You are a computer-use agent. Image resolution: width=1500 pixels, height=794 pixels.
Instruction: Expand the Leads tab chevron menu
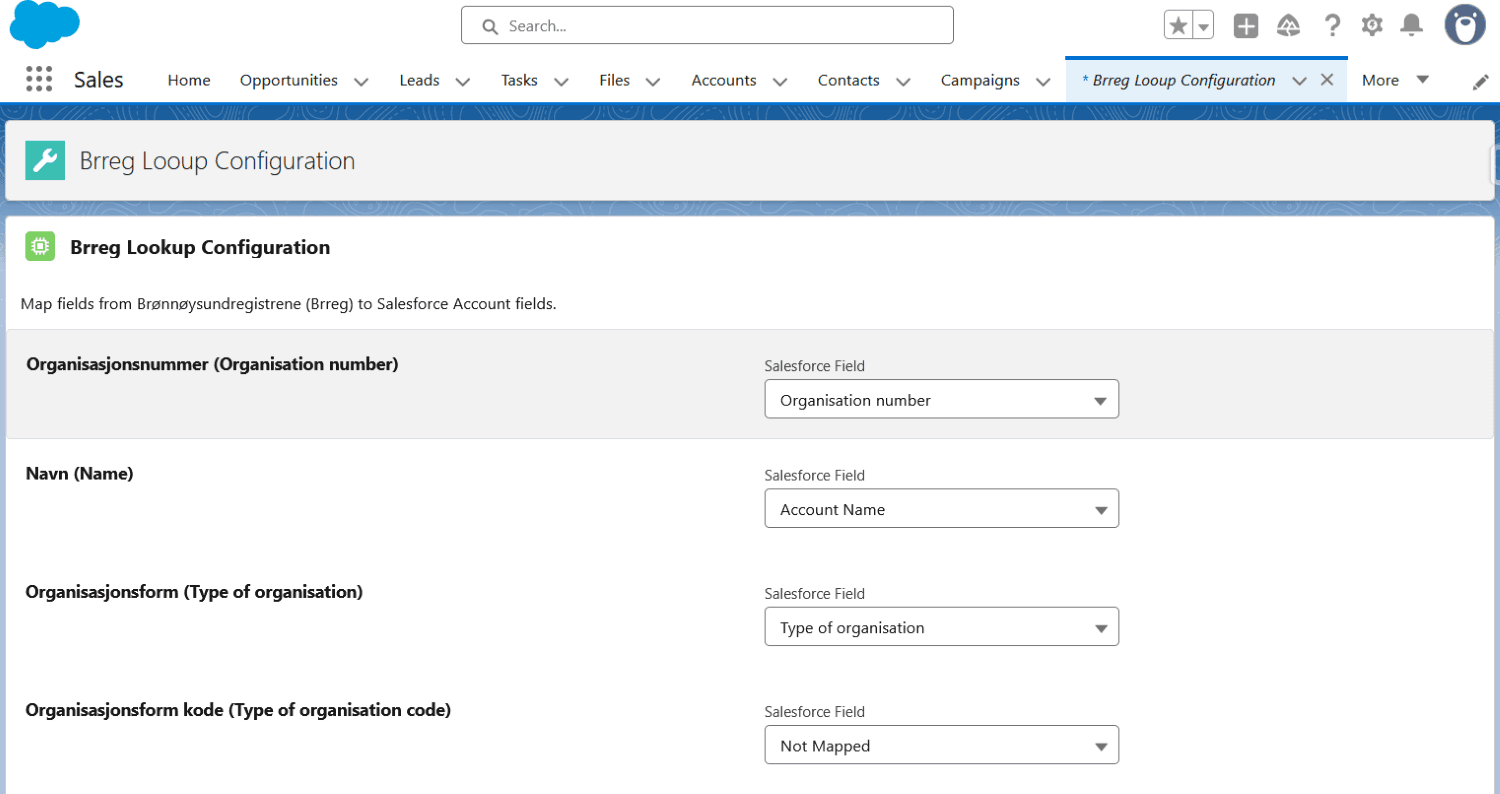[x=462, y=82]
